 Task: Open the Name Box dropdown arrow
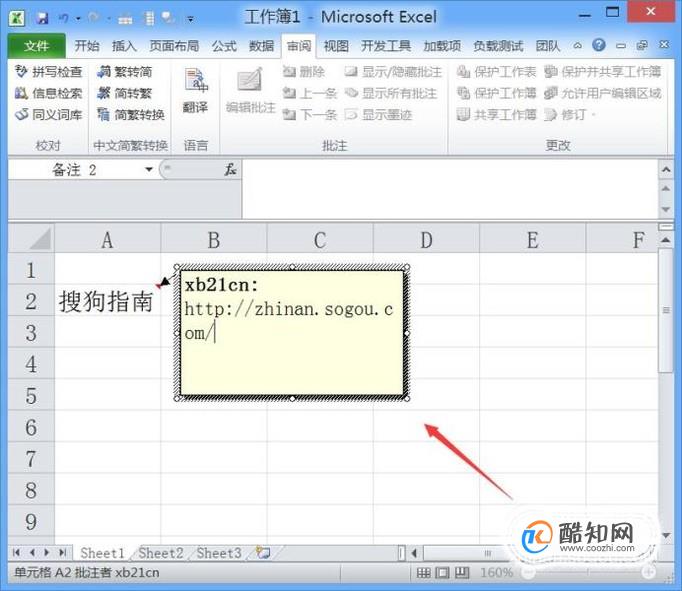[149, 170]
